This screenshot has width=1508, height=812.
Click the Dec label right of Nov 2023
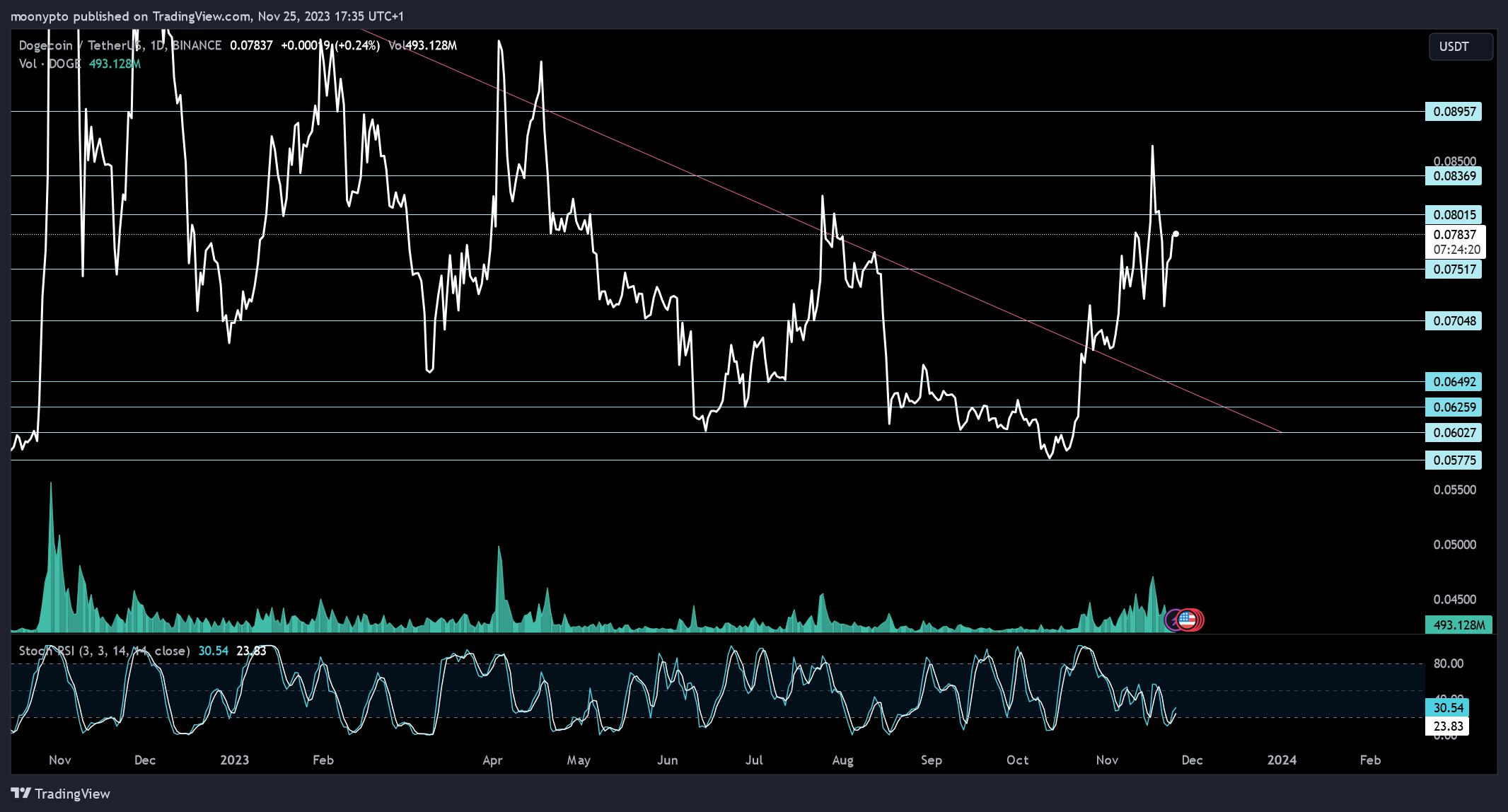pos(1192,760)
